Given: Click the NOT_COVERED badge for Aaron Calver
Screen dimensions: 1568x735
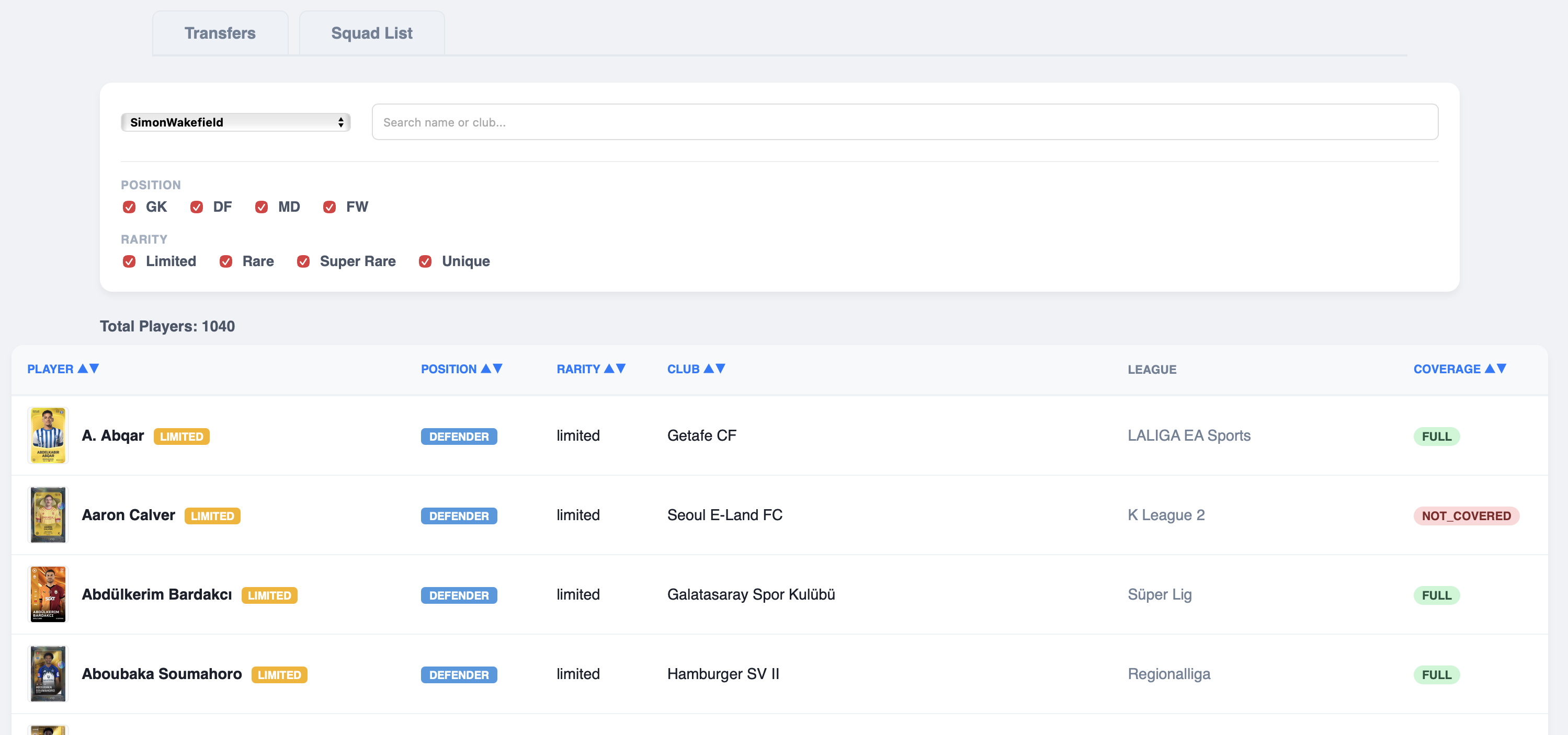Looking at the screenshot, I should tap(1467, 516).
